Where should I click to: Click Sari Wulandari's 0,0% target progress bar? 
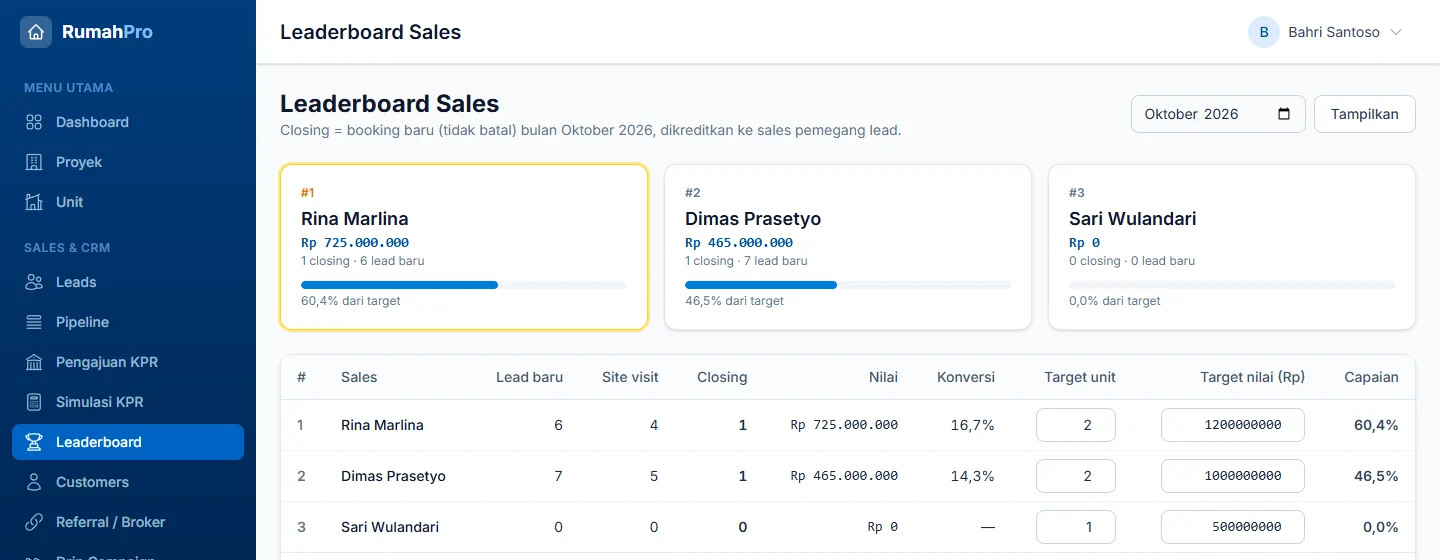[1232, 285]
